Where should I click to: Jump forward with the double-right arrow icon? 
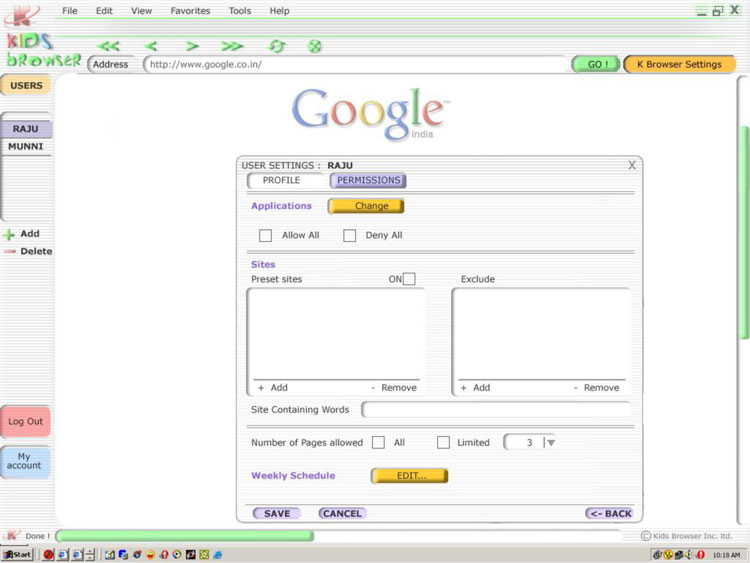click(x=232, y=46)
